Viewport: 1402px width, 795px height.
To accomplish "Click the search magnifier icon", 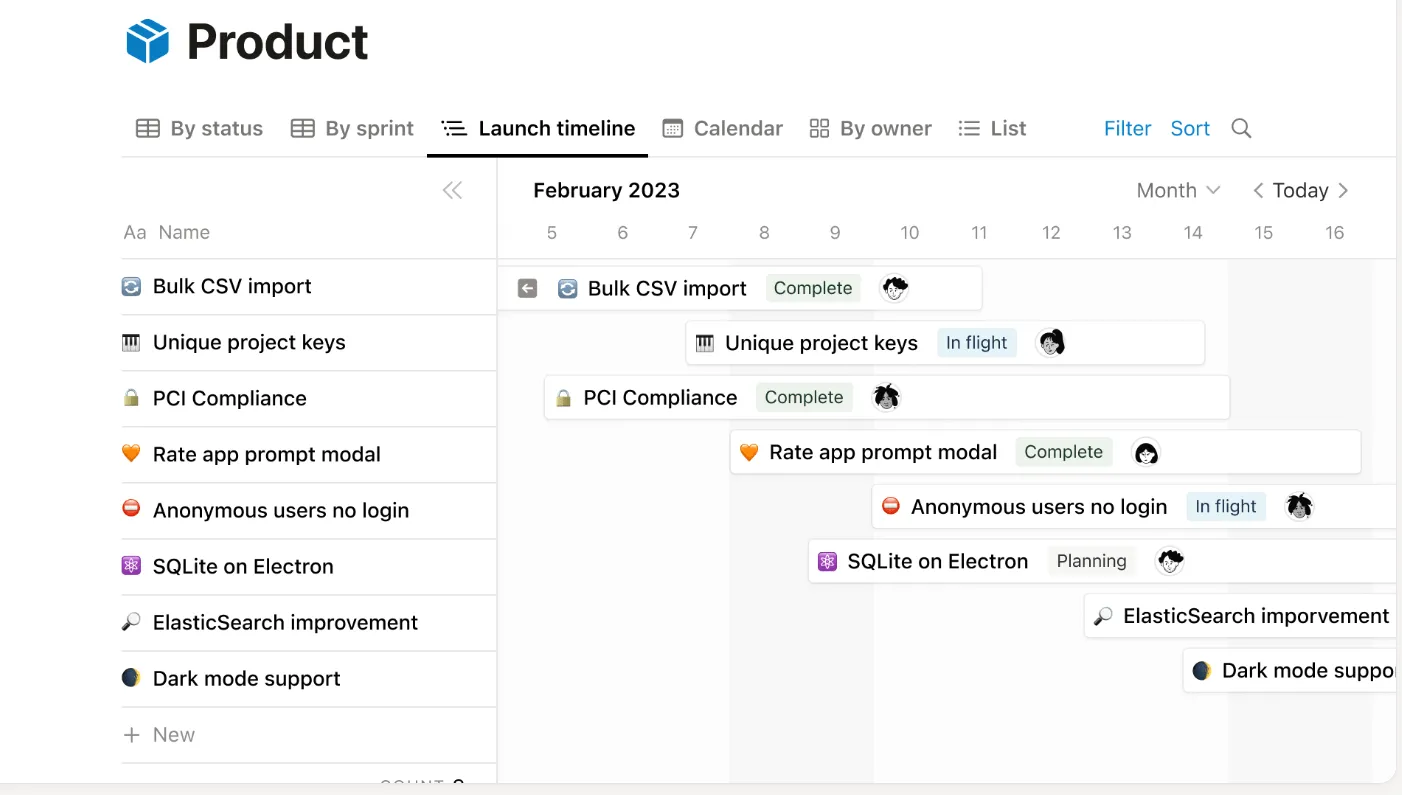I will pyautogui.click(x=1241, y=128).
